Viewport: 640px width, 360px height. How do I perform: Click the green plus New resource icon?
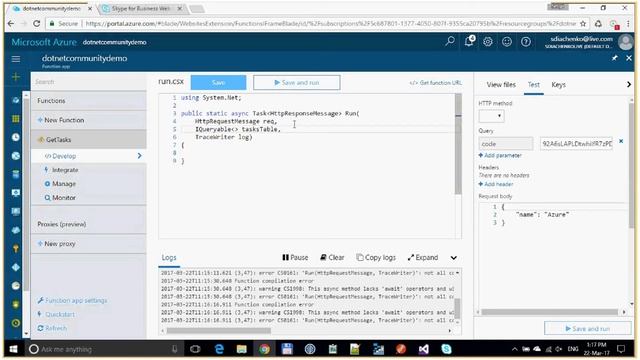(16, 77)
